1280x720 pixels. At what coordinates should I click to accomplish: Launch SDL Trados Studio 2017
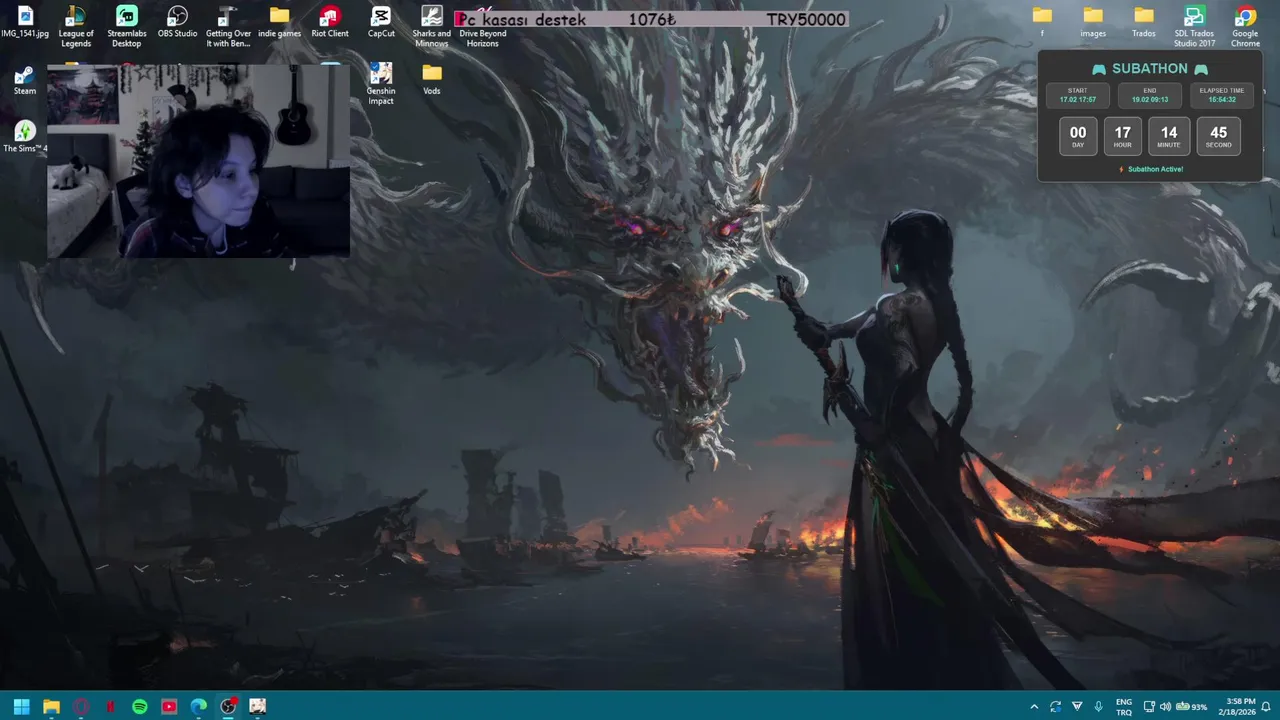(1194, 27)
